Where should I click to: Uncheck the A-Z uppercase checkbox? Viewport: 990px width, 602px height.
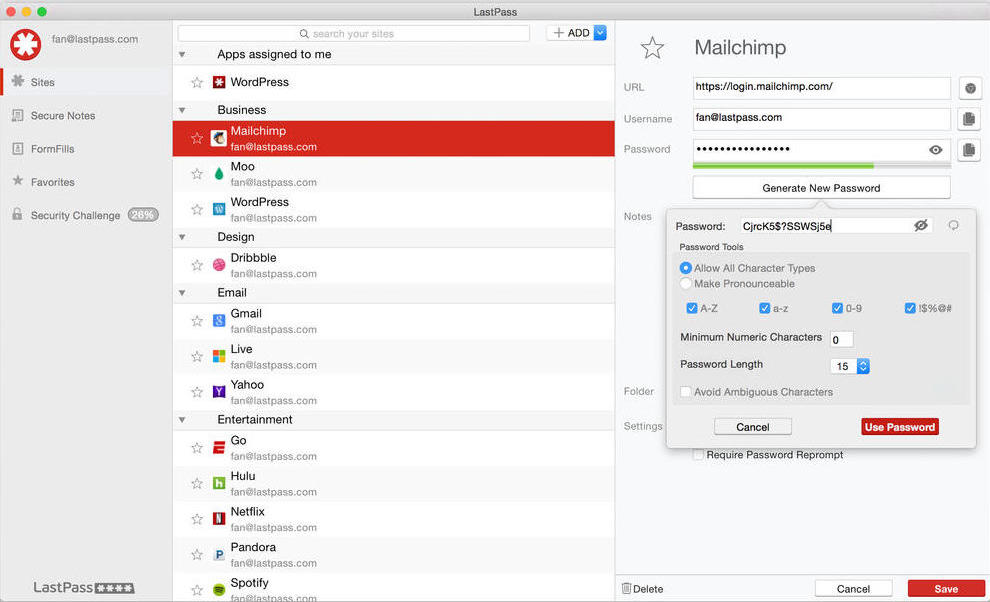[692, 309]
